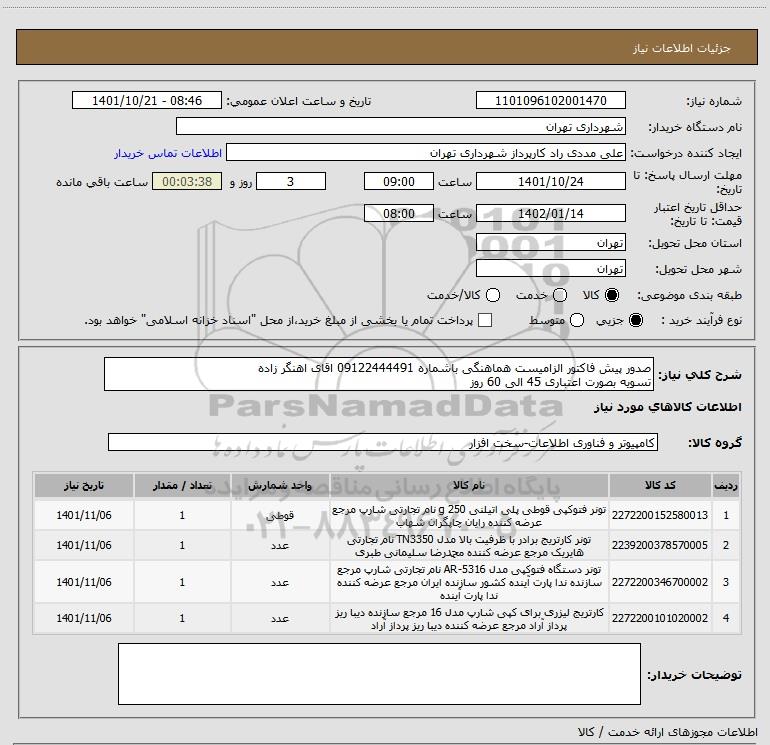Click the buyer organization field شهرداری تهران

point(401,127)
